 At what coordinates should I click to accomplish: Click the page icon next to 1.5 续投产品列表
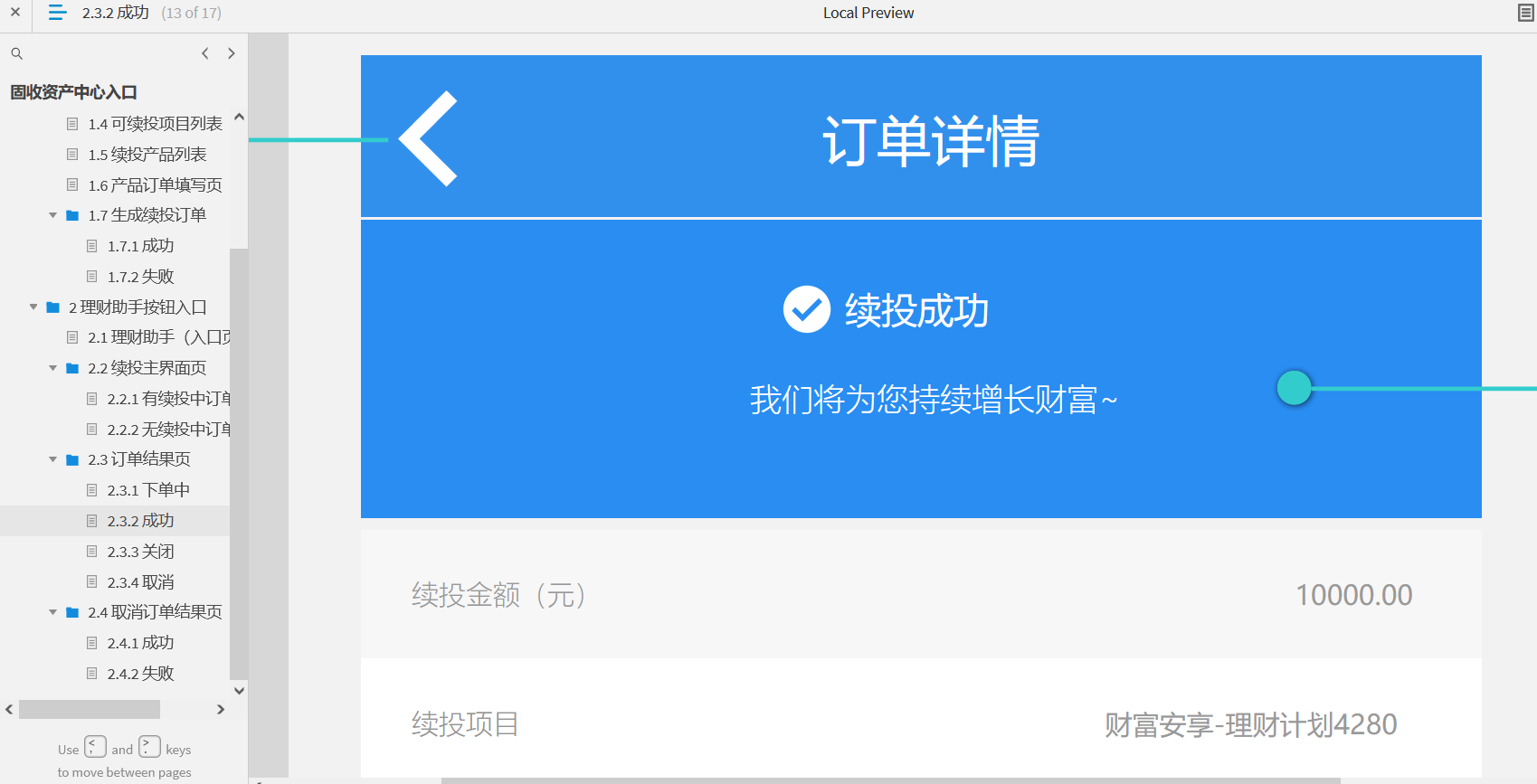(72, 155)
